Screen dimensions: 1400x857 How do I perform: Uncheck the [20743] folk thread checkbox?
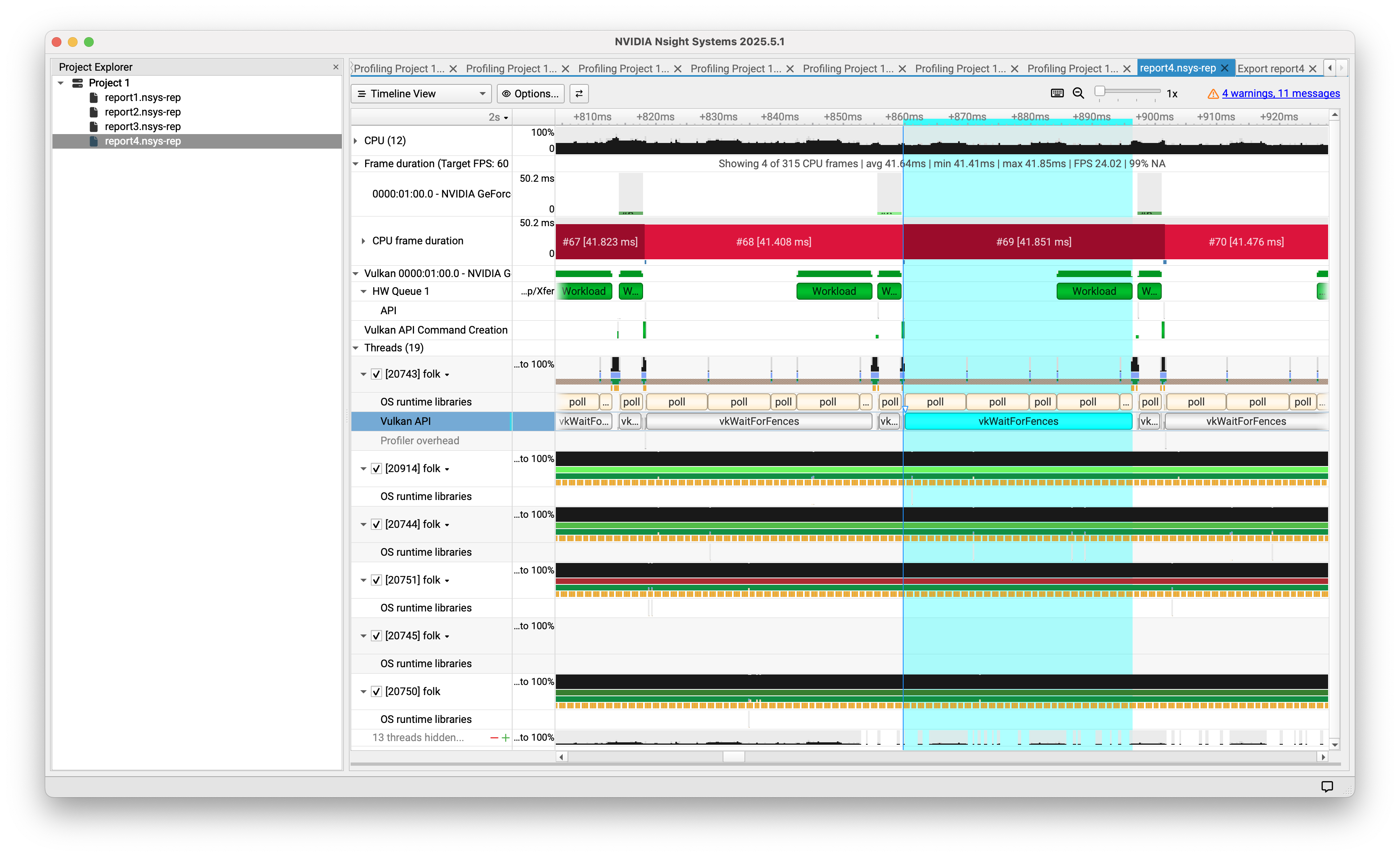[x=376, y=374]
